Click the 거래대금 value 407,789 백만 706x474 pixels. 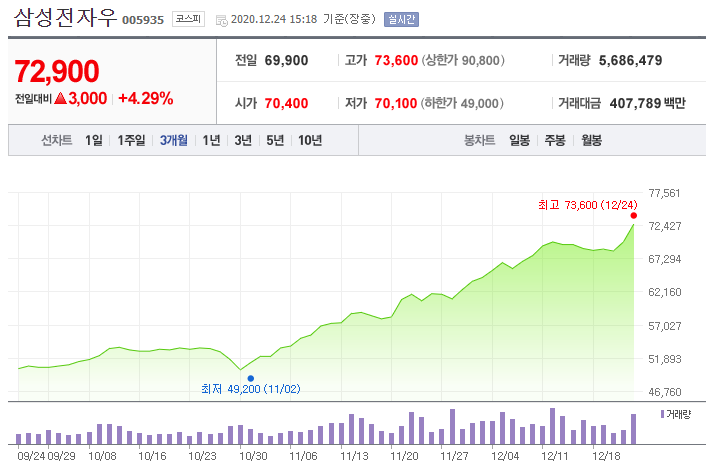click(x=647, y=104)
